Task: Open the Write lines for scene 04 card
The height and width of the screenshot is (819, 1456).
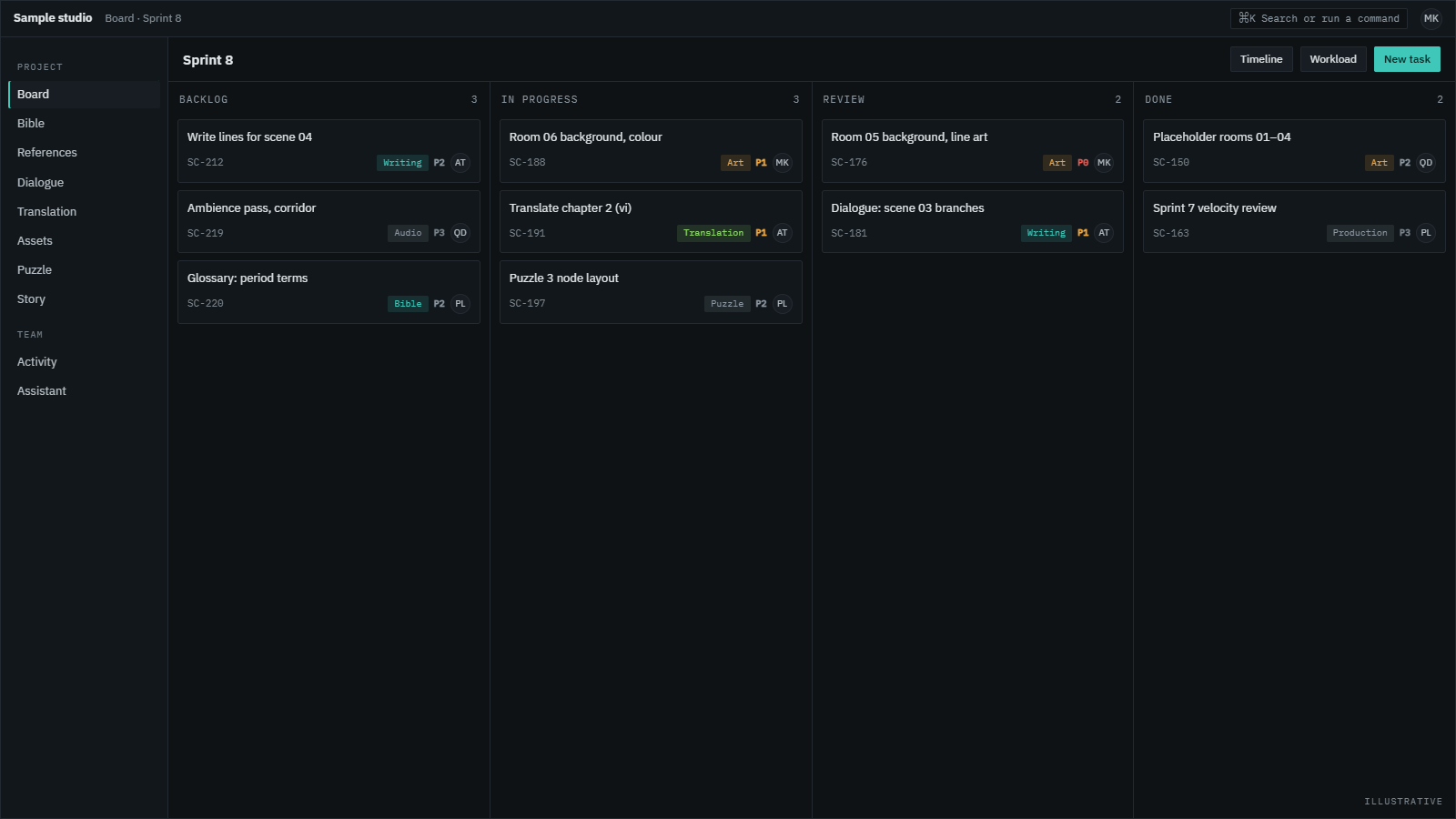Action: [329, 151]
